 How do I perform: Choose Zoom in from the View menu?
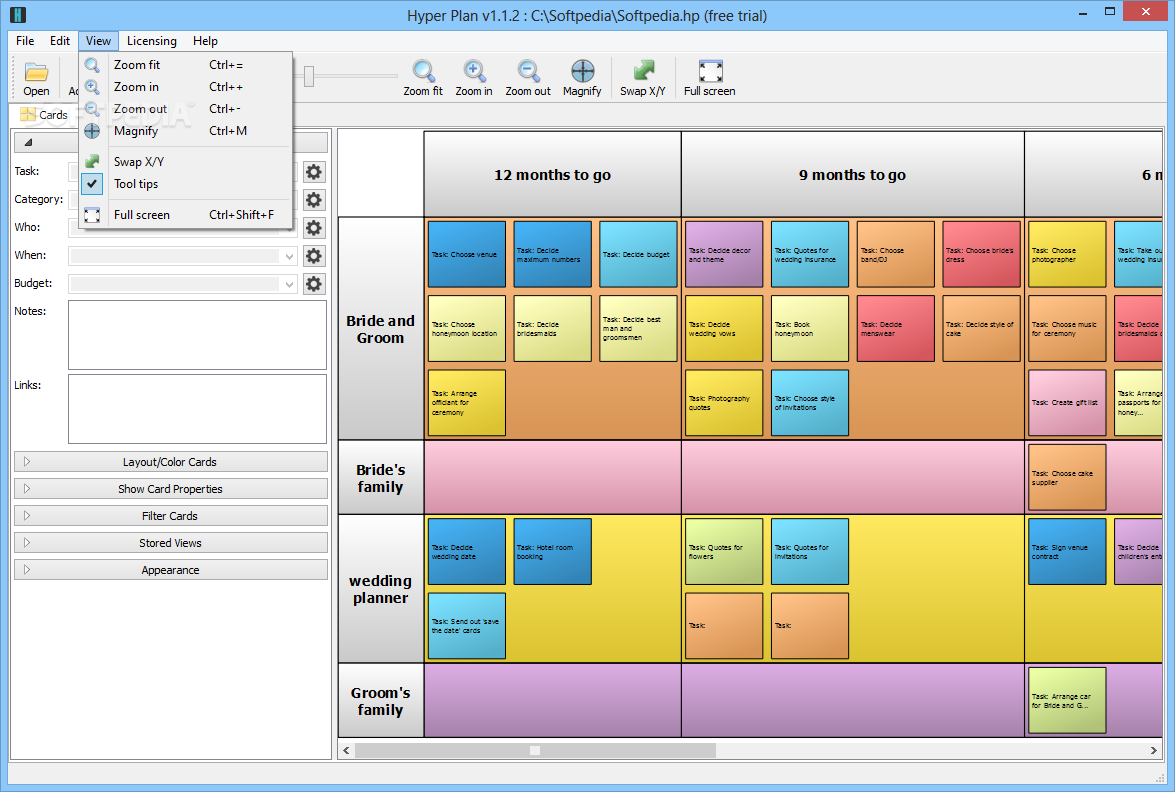tap(185, 87)
